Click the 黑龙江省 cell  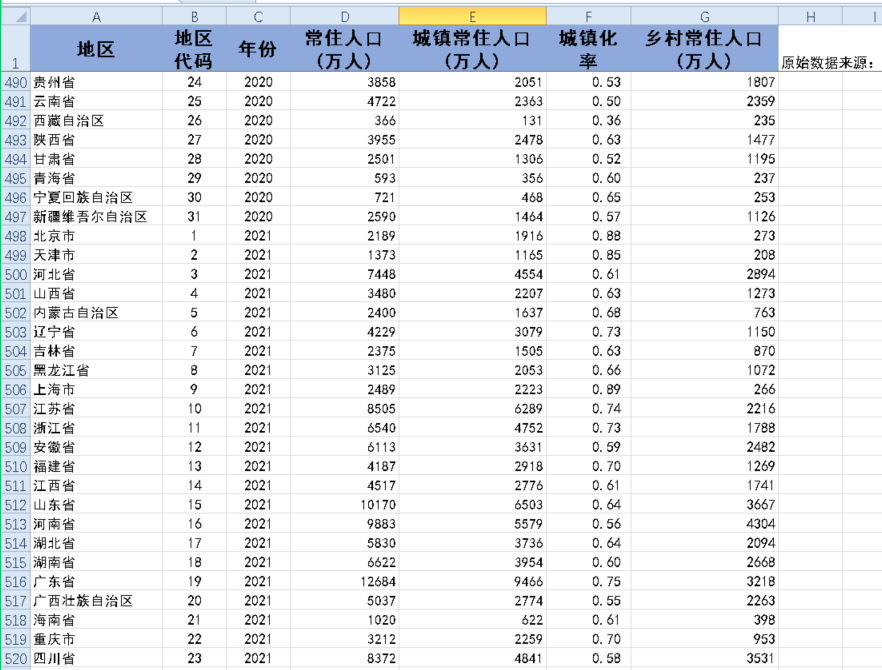click(96, 370)
